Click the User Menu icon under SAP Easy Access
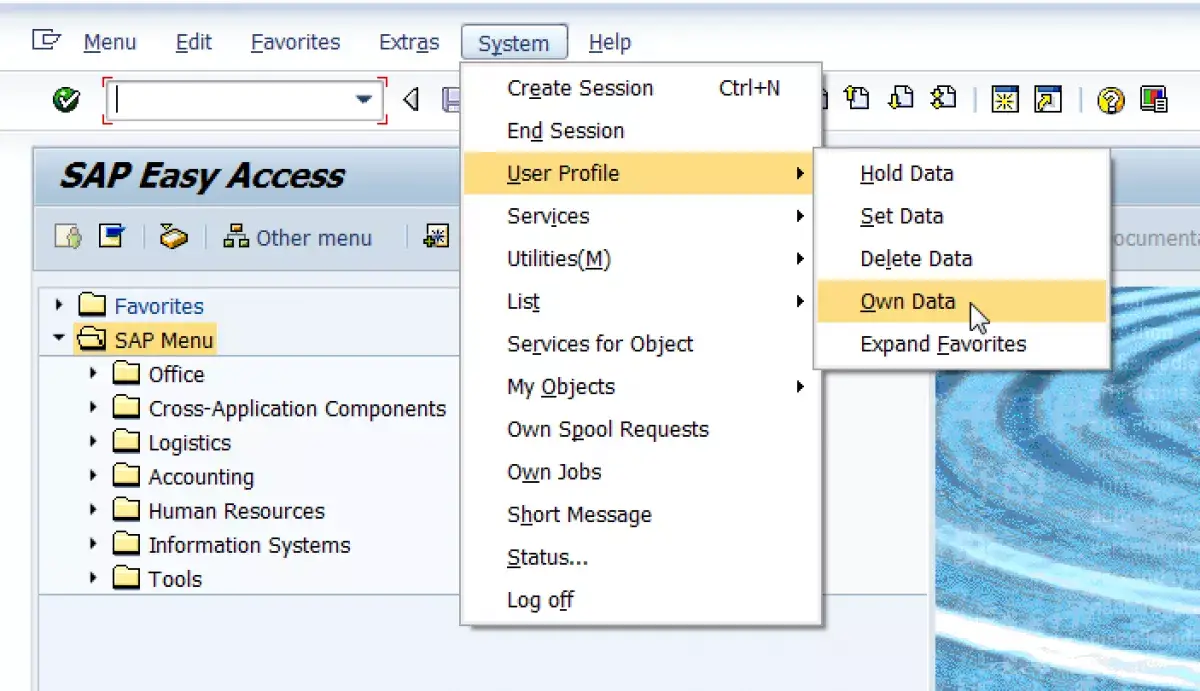This screenshot has height=691, width=1200. 68,237
